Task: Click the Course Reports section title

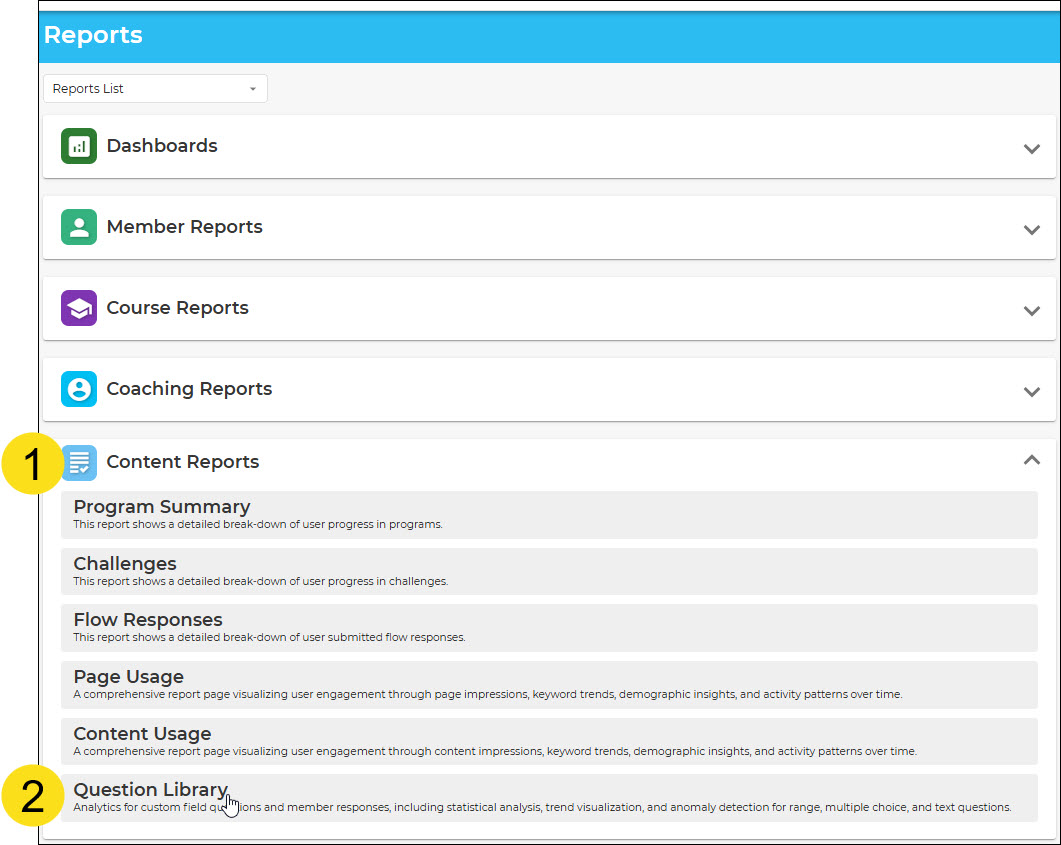Action: (x=177, y=308)
